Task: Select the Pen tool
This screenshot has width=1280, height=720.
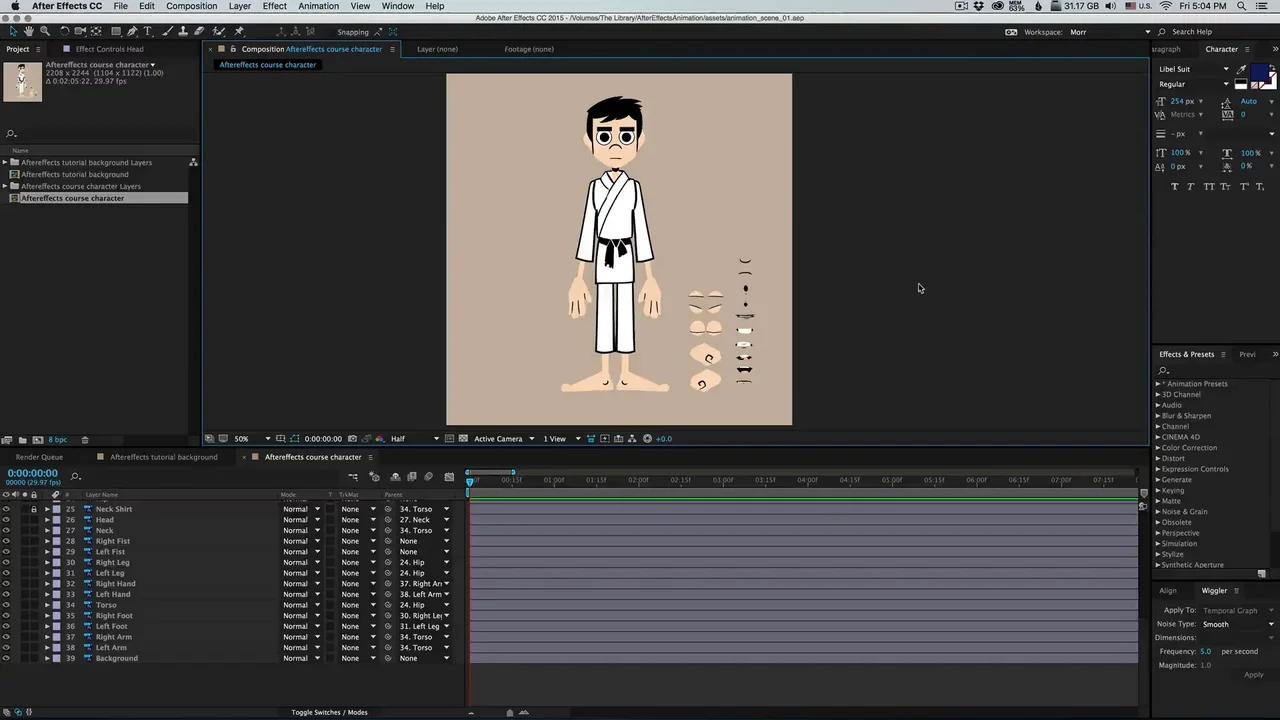Action: click(x=132, y=31)
